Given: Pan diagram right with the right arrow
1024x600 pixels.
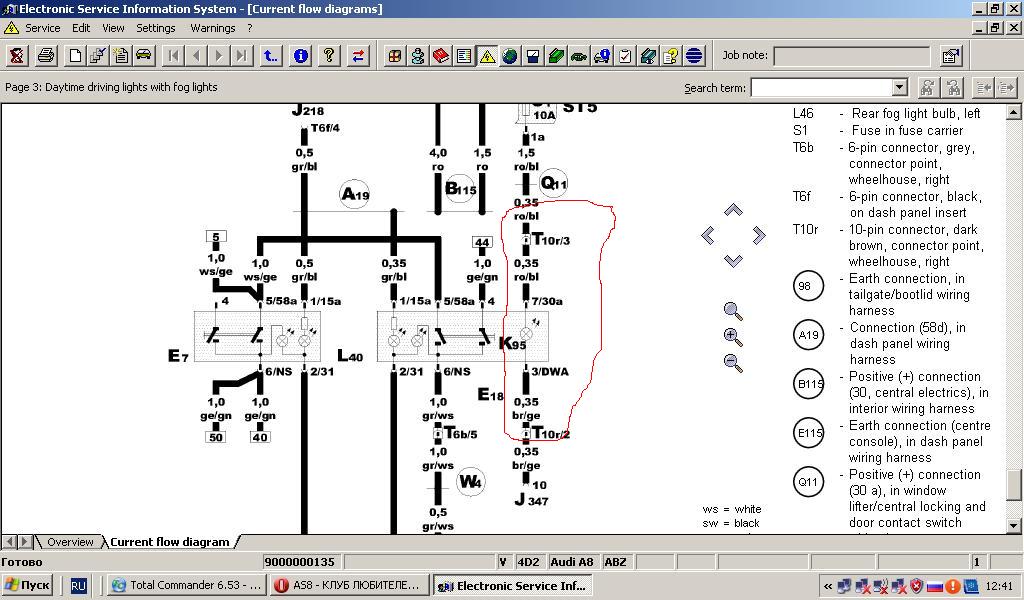Looking at the screenshot, I should 759,236.
